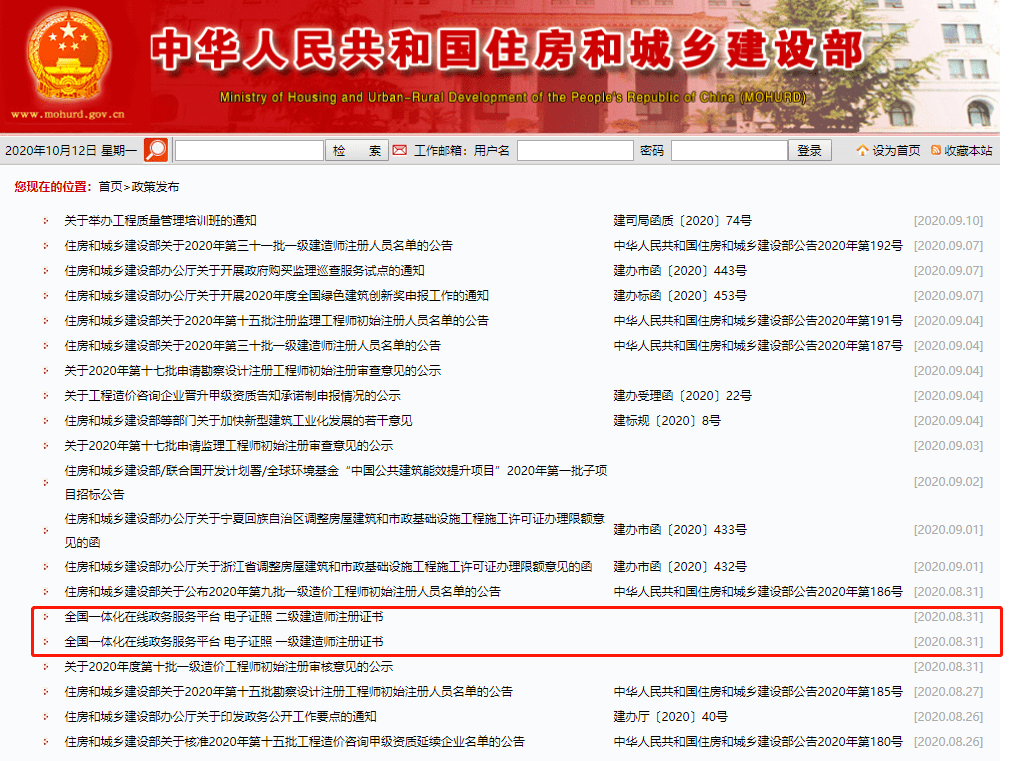Click the www.mohurd.gov.cn site address
Image resolution: width=1014 pixels, height=761 pixels.
coord(69,113)
